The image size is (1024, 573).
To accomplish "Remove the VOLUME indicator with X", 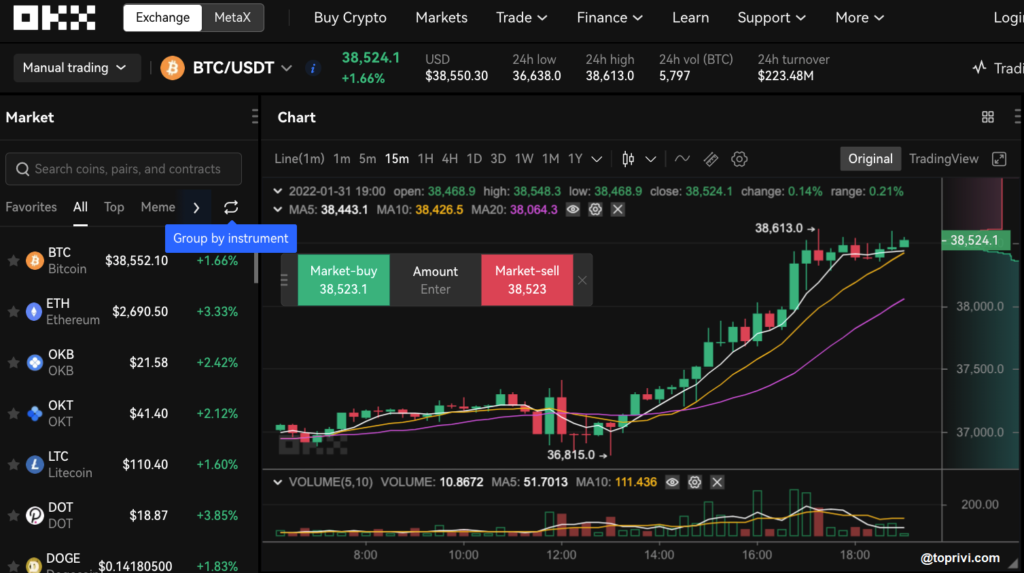I will pos(716,482).
